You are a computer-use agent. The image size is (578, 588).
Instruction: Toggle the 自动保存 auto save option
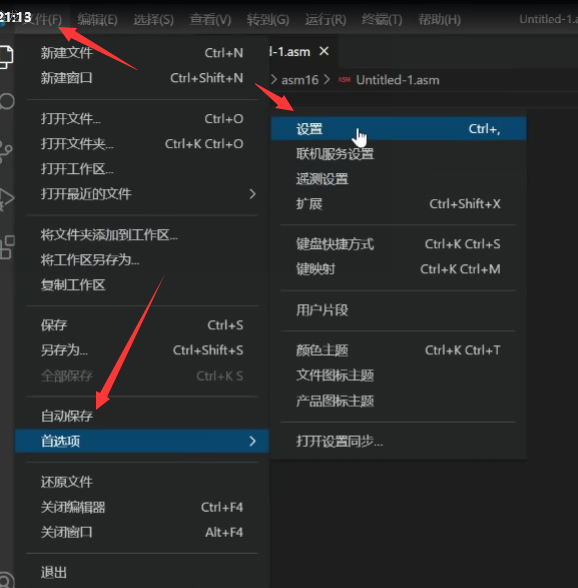click(x=142, y=416)
